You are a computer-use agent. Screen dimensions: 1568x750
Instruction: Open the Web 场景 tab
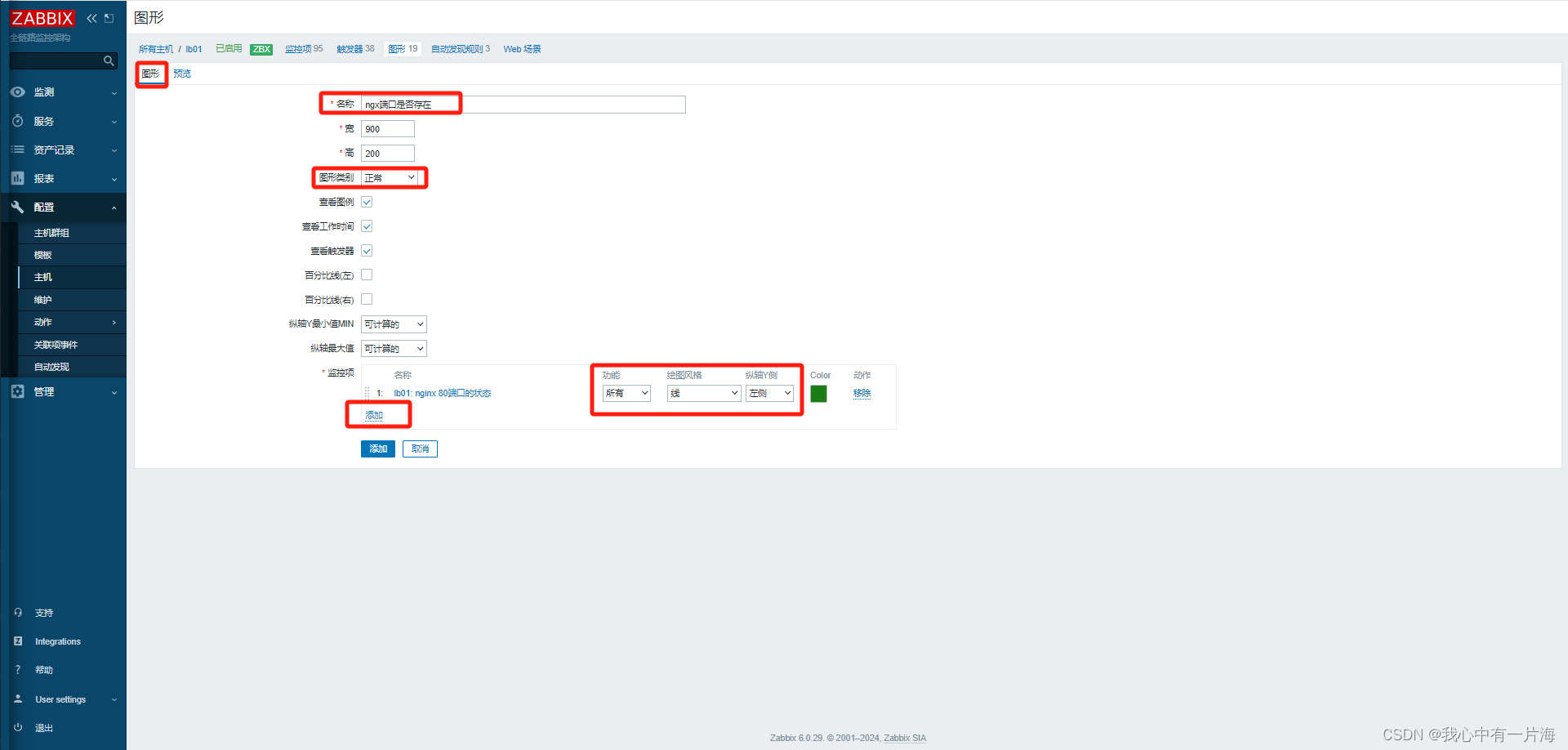pyautogui.click(x=522, y=49)
